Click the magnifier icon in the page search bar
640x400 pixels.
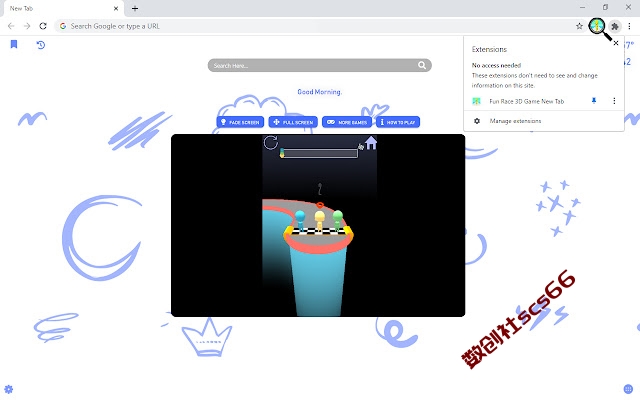point(422,65)
